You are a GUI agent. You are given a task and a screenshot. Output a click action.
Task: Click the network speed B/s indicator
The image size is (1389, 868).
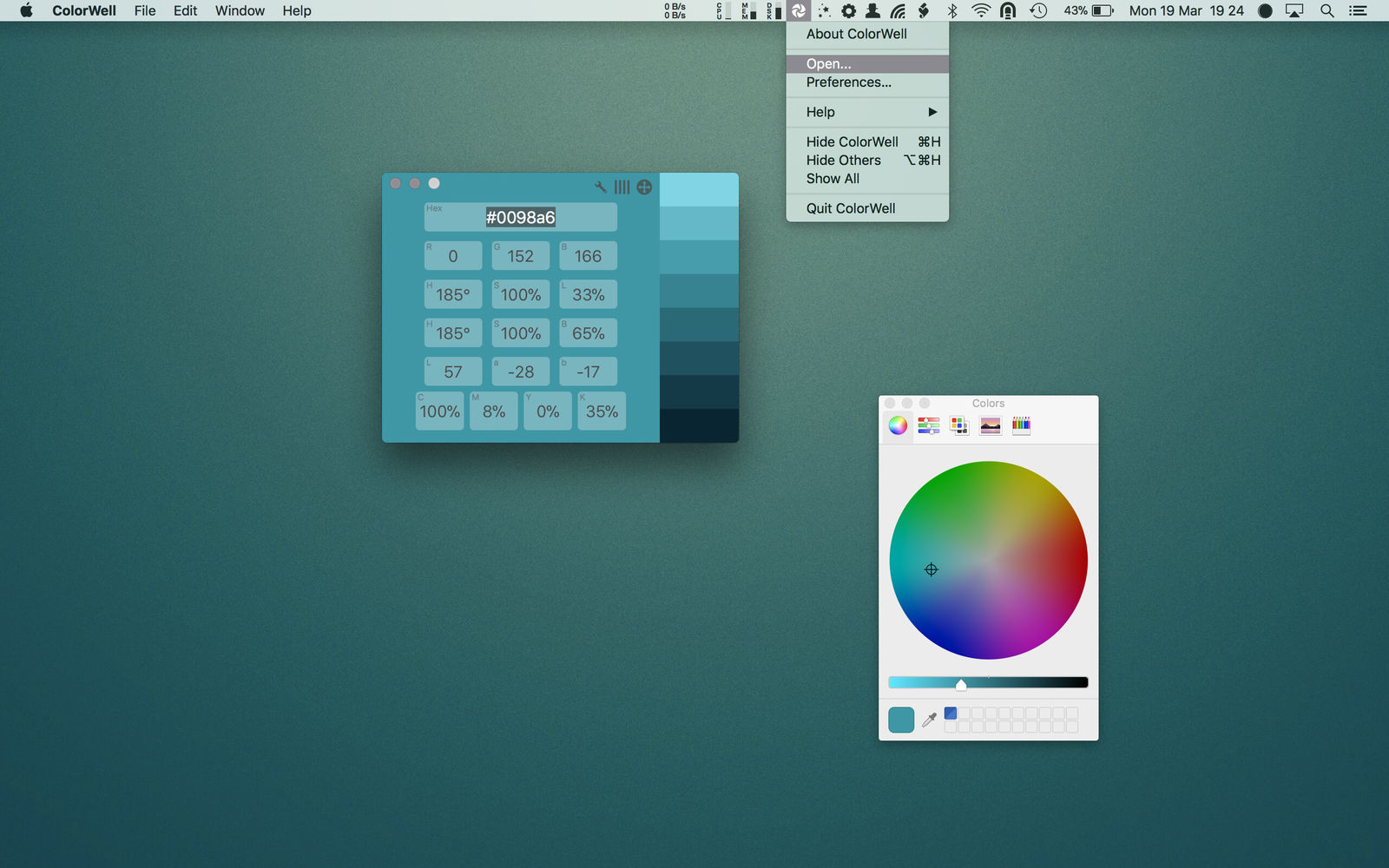tap(675, 10)
